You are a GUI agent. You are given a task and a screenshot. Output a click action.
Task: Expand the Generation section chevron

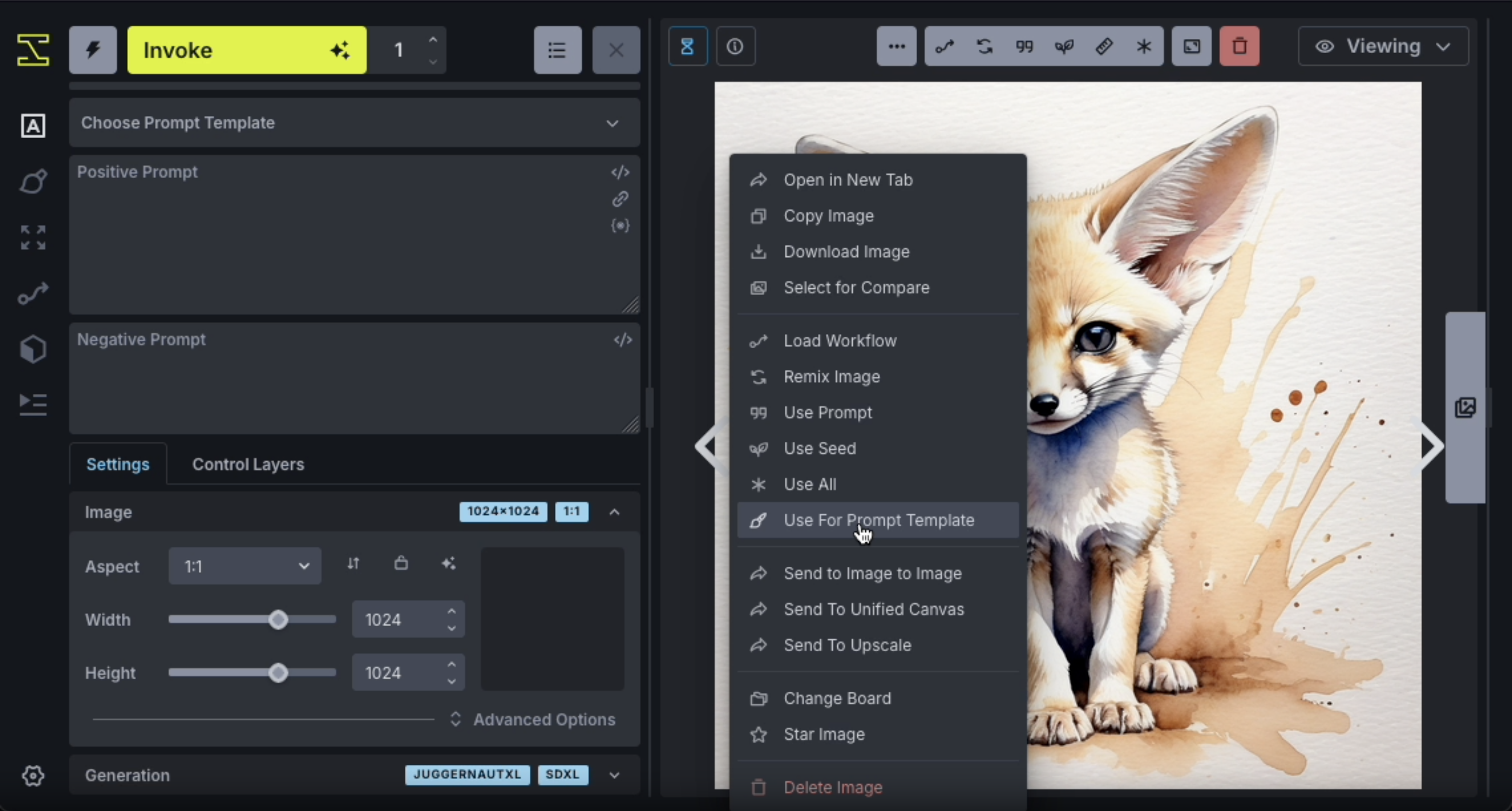click(614, 775)
